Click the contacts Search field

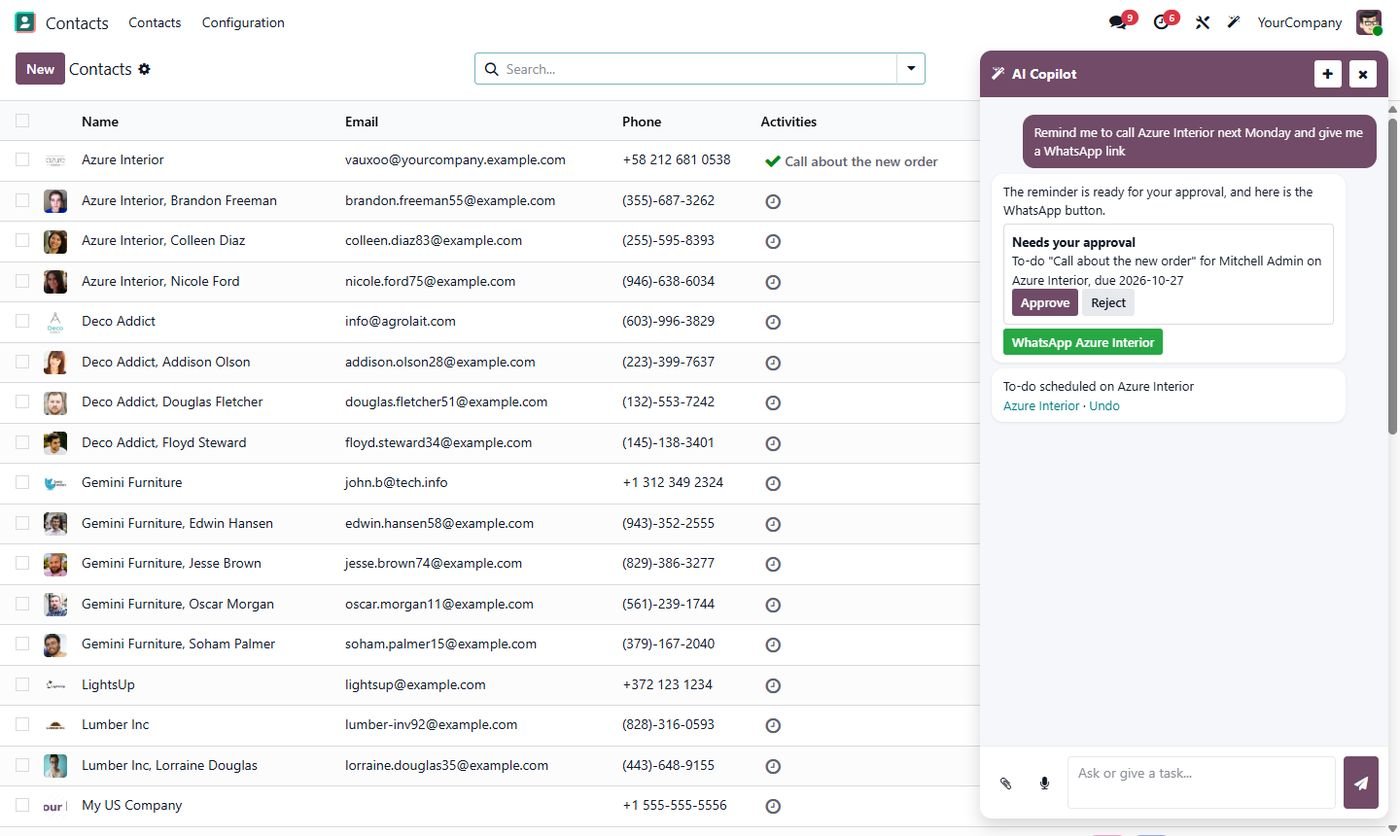686,69
